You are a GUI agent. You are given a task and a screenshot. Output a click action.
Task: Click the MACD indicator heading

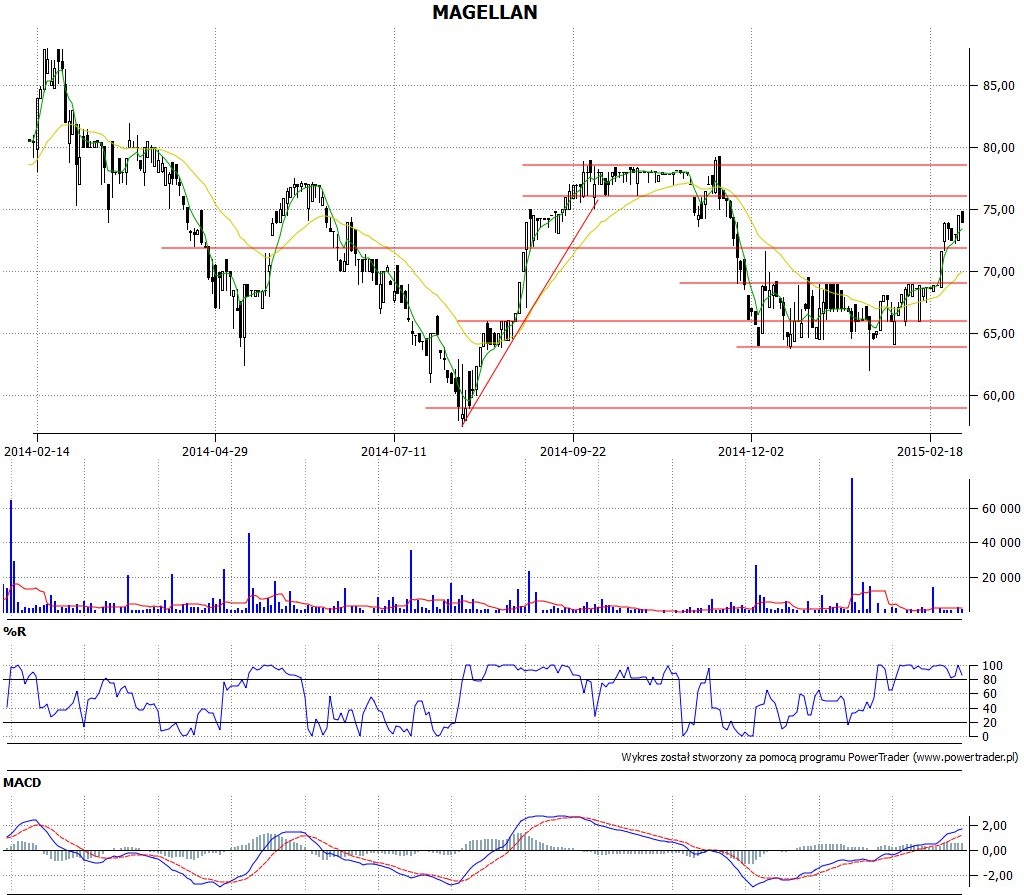22,783
